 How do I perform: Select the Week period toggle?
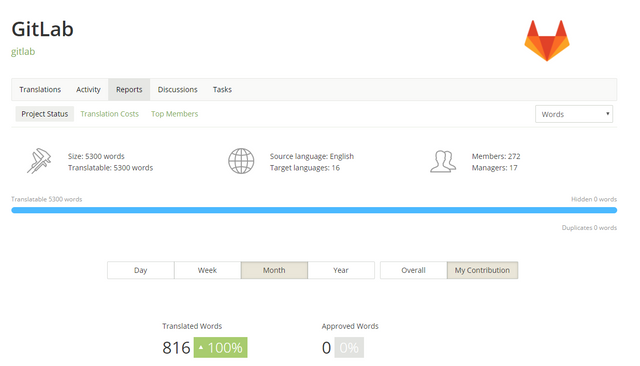[207, 270]
